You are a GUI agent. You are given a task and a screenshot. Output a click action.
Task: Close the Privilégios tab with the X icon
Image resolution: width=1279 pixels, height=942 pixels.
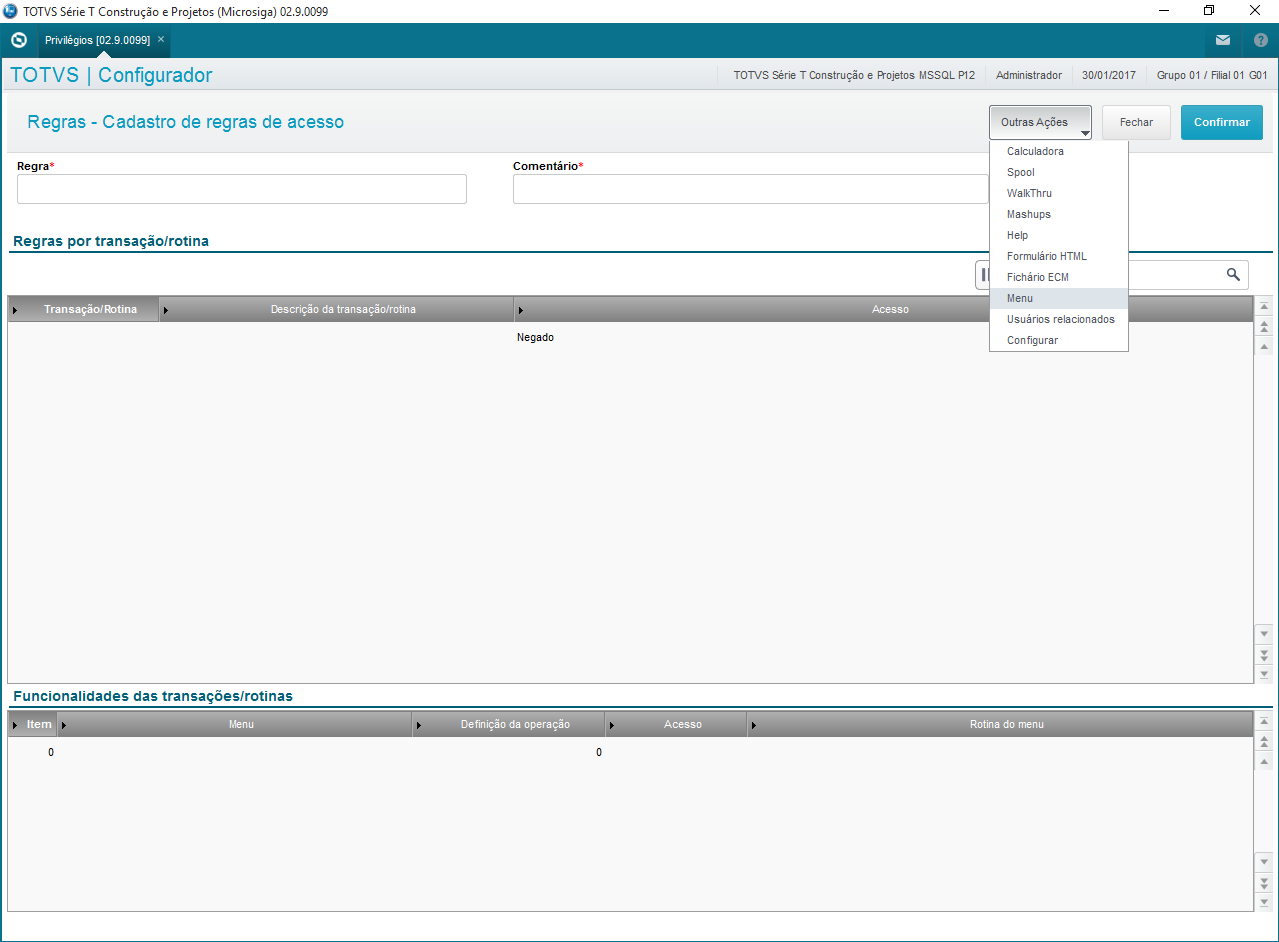click(161, 39)
